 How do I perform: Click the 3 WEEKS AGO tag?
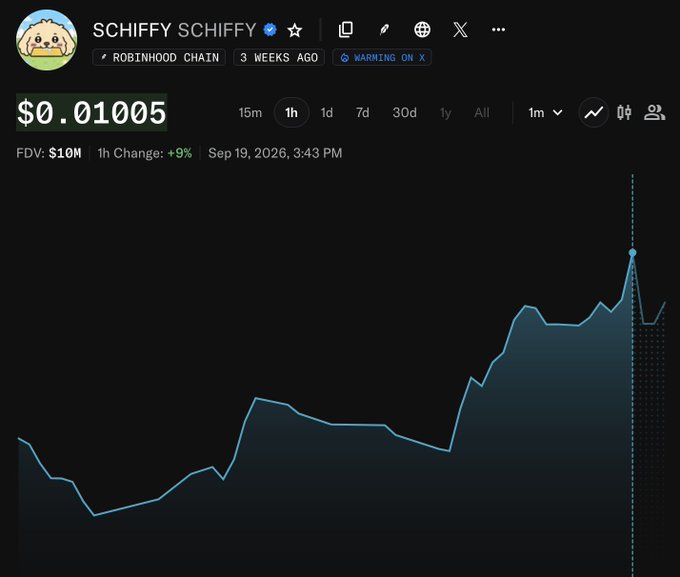tap(279, 58)
